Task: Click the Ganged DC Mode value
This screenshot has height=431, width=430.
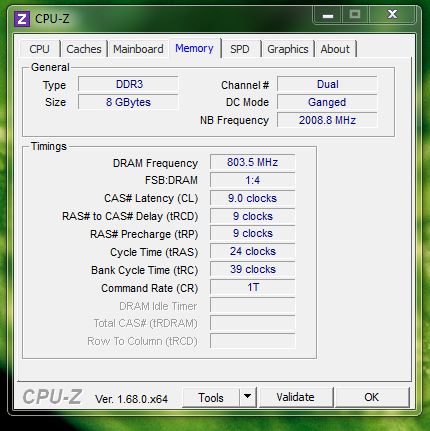Action: tap(327, 102)
